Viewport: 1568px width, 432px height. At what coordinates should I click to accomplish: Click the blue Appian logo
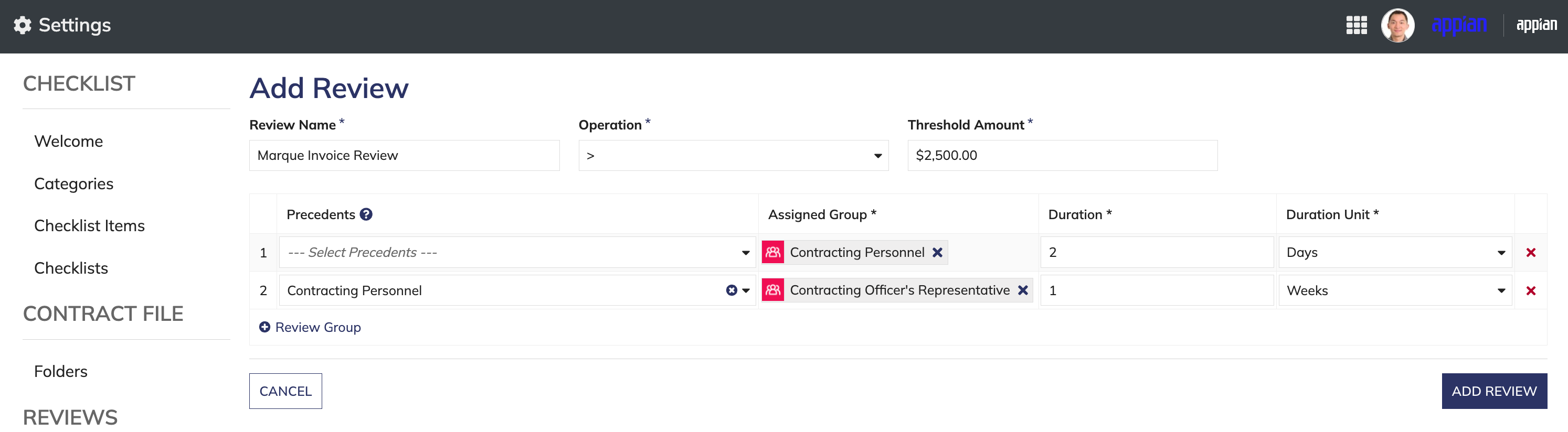[x=1459, y=25]
